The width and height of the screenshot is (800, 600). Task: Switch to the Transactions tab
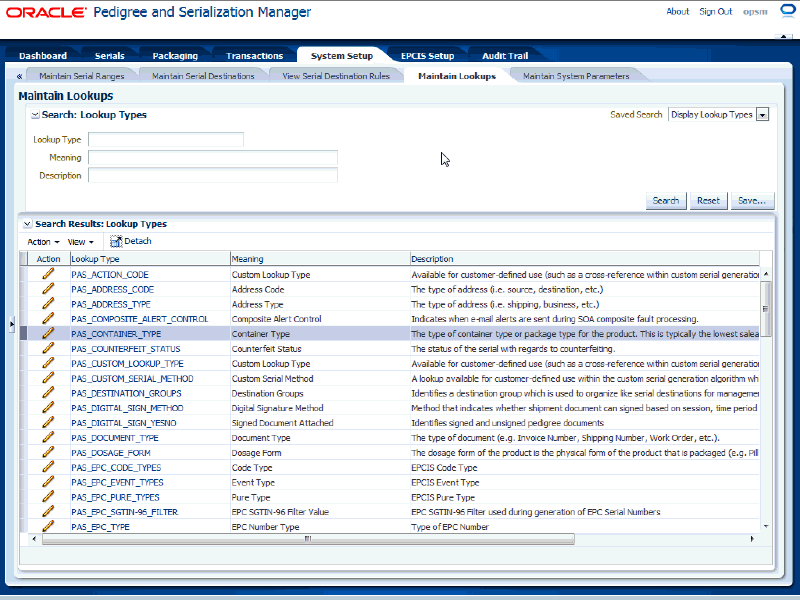255,56
